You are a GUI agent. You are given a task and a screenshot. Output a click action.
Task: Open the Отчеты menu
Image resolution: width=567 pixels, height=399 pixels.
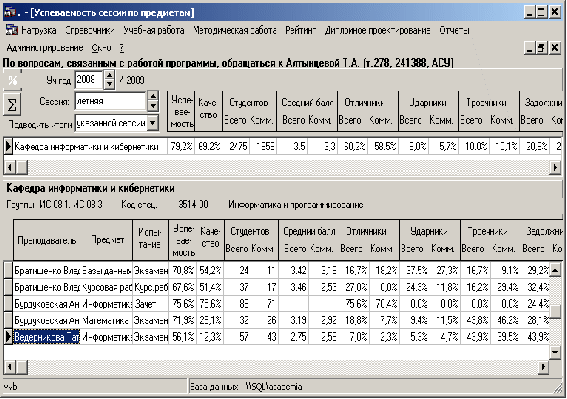pyautogui.click(x=454, y=31)
